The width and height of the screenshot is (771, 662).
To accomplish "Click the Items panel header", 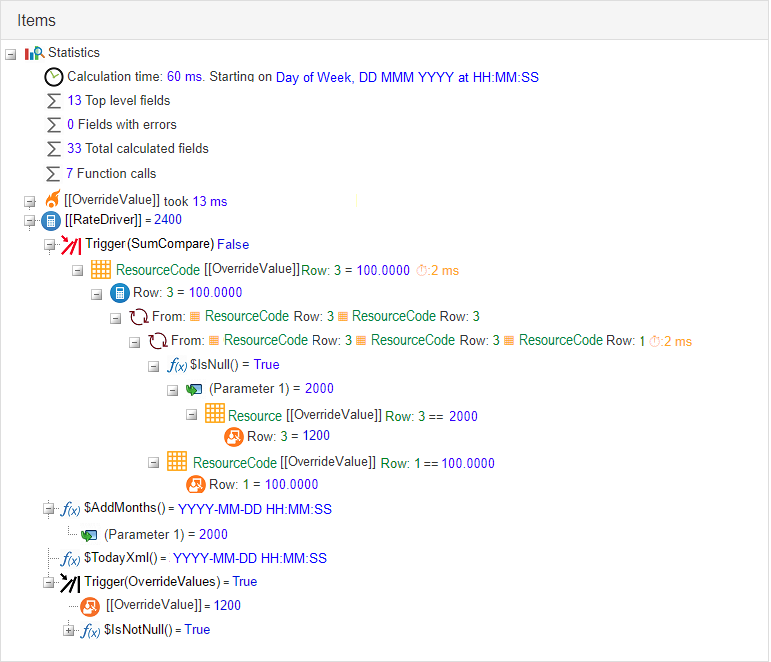I will point(37,20).
